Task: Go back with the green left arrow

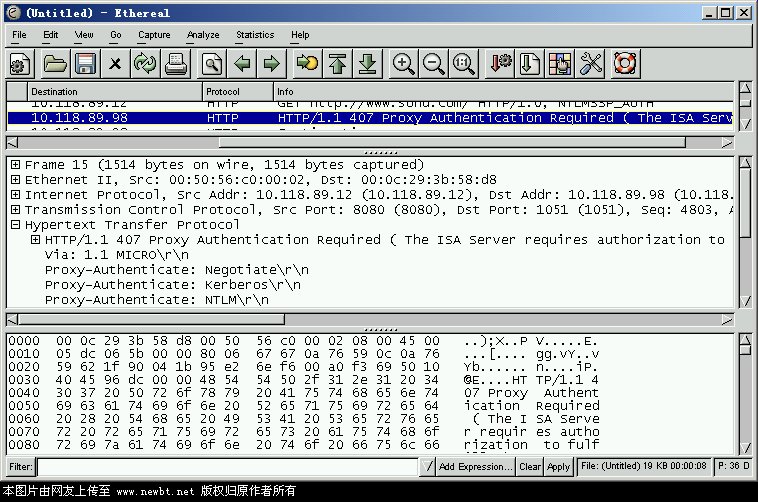Action: pyautogui.click(x=242, y=63)
